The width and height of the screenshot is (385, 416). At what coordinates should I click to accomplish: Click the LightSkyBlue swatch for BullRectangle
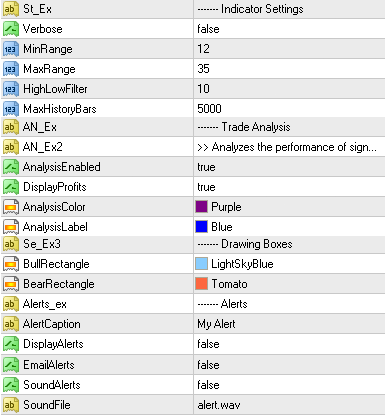click(201, 264)
